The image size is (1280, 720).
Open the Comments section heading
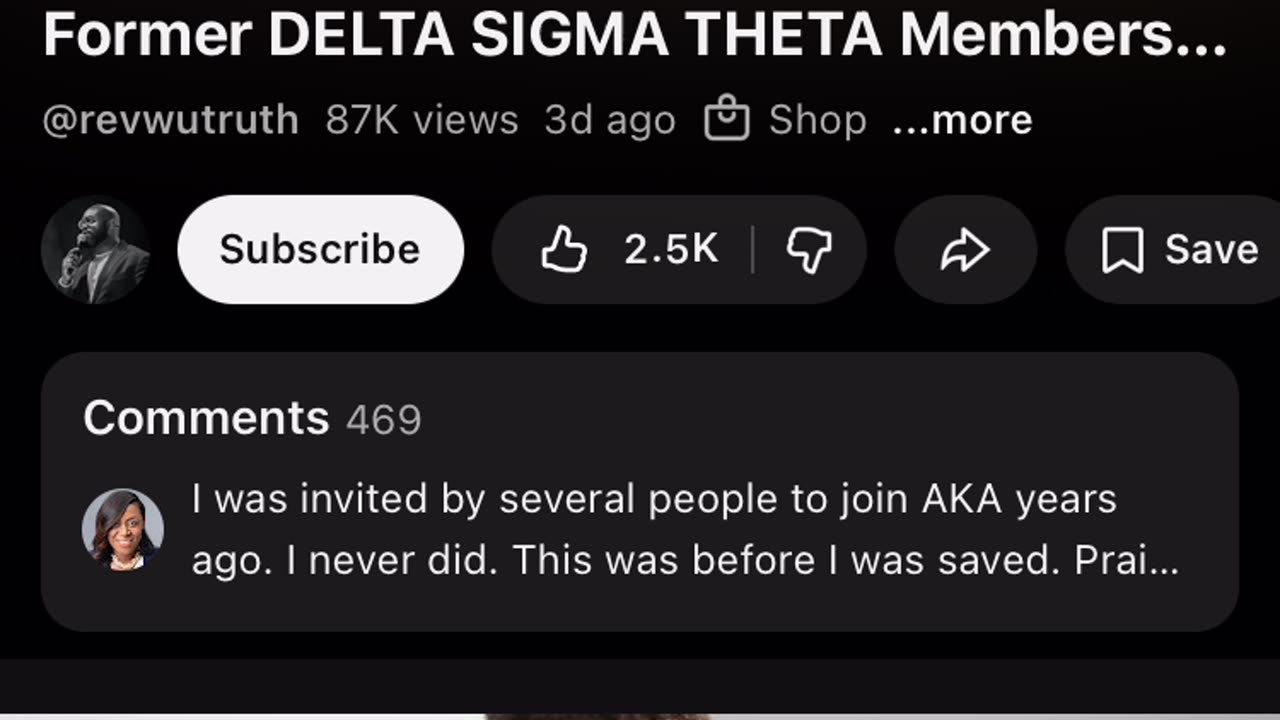[206, 418]
